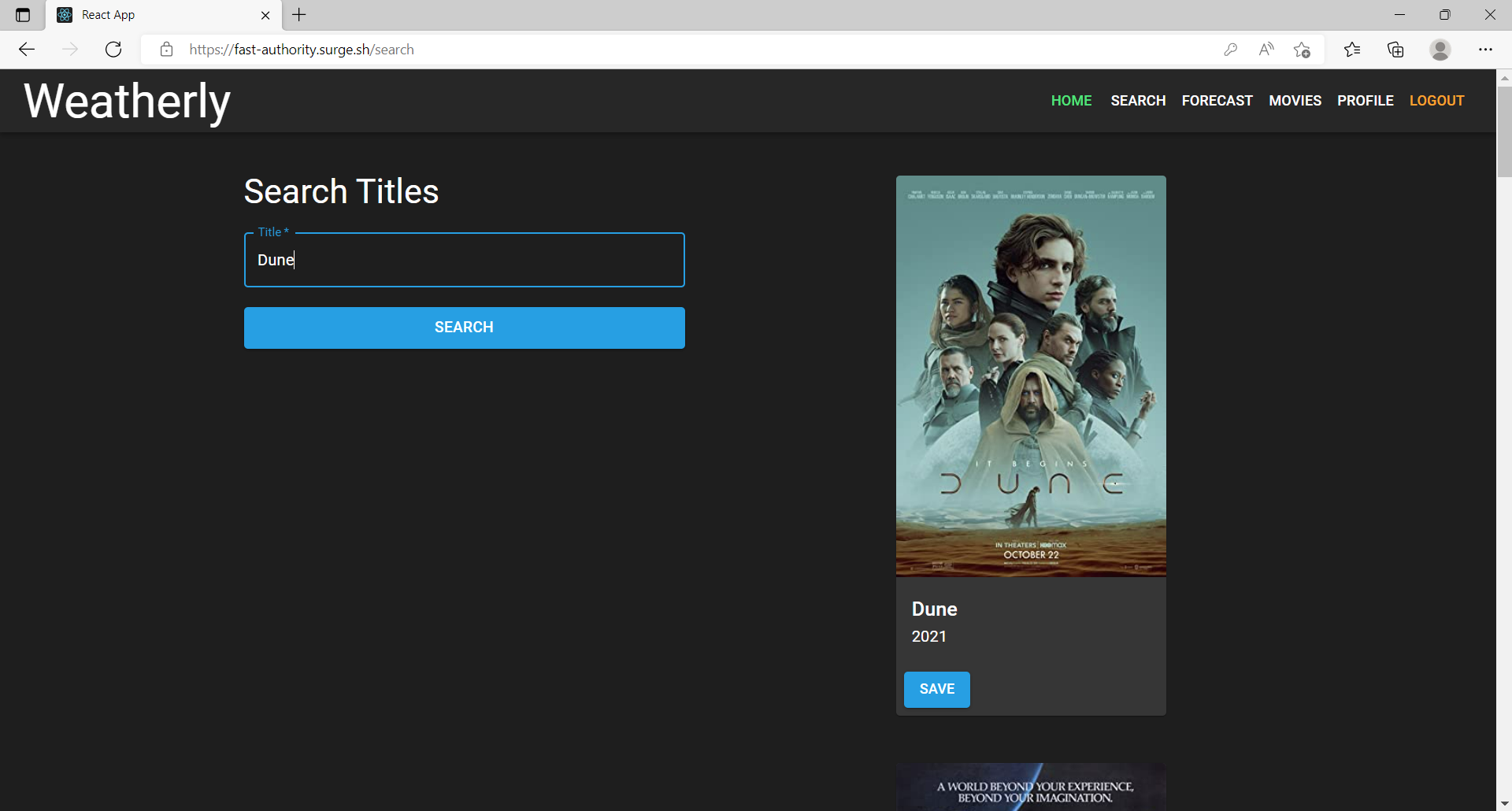The height and width of the screenshot is (811, 1512).
Task: Click the Dune movie poster
Action: pos(1031,376)
